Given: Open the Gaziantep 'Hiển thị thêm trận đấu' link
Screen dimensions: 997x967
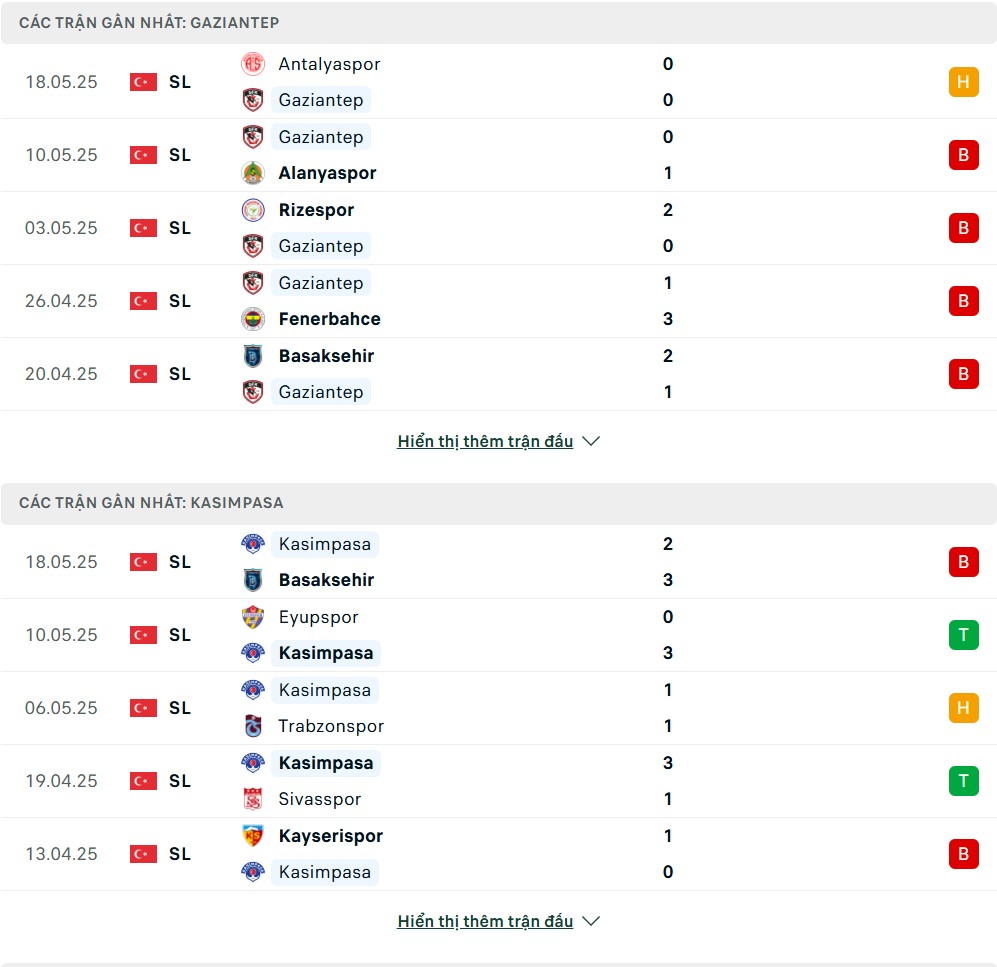Looking at the screenshot, I should 485,441.
